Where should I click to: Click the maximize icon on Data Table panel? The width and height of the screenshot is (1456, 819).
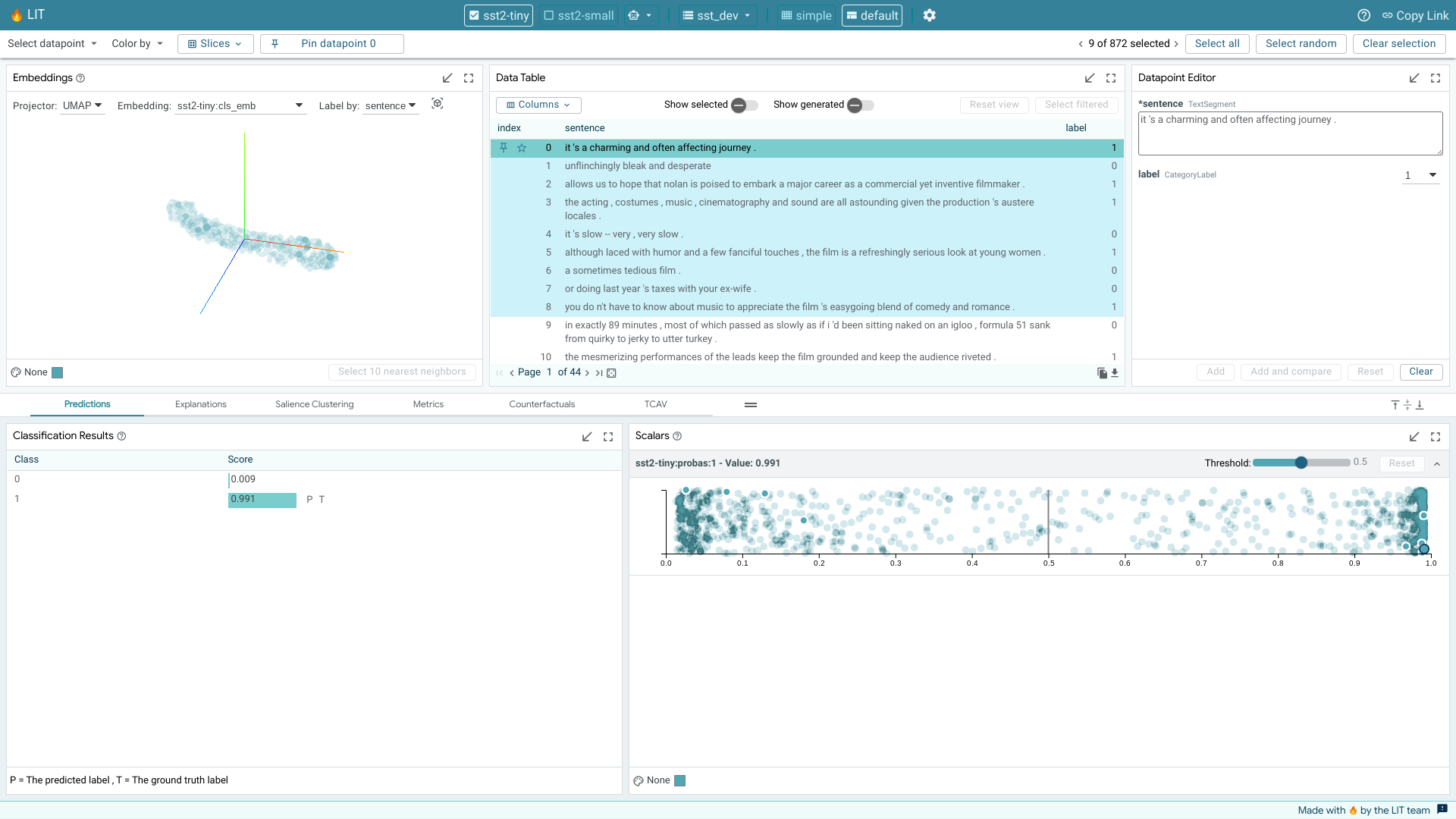(x=1111, y=78)
